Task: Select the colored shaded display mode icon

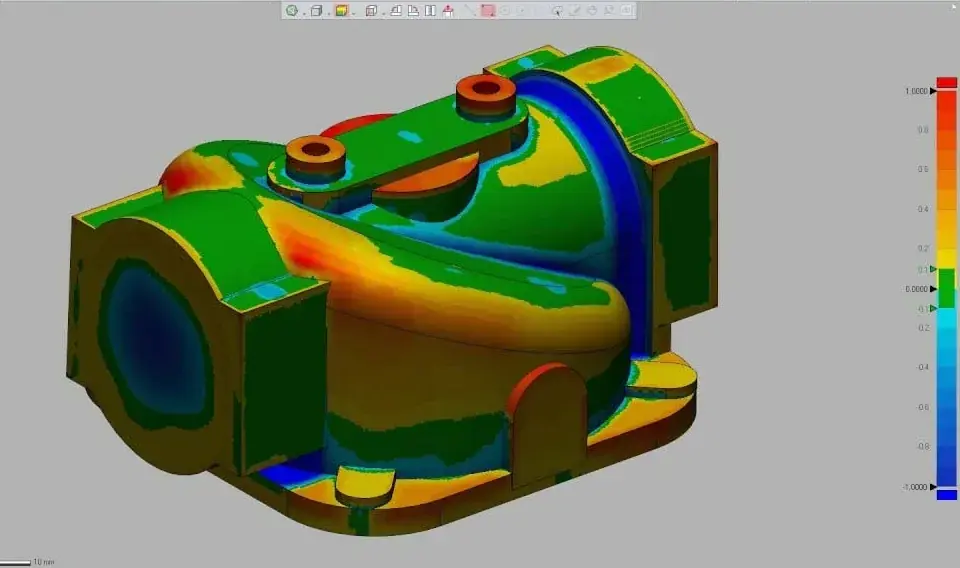Action: tap(342, 10)
